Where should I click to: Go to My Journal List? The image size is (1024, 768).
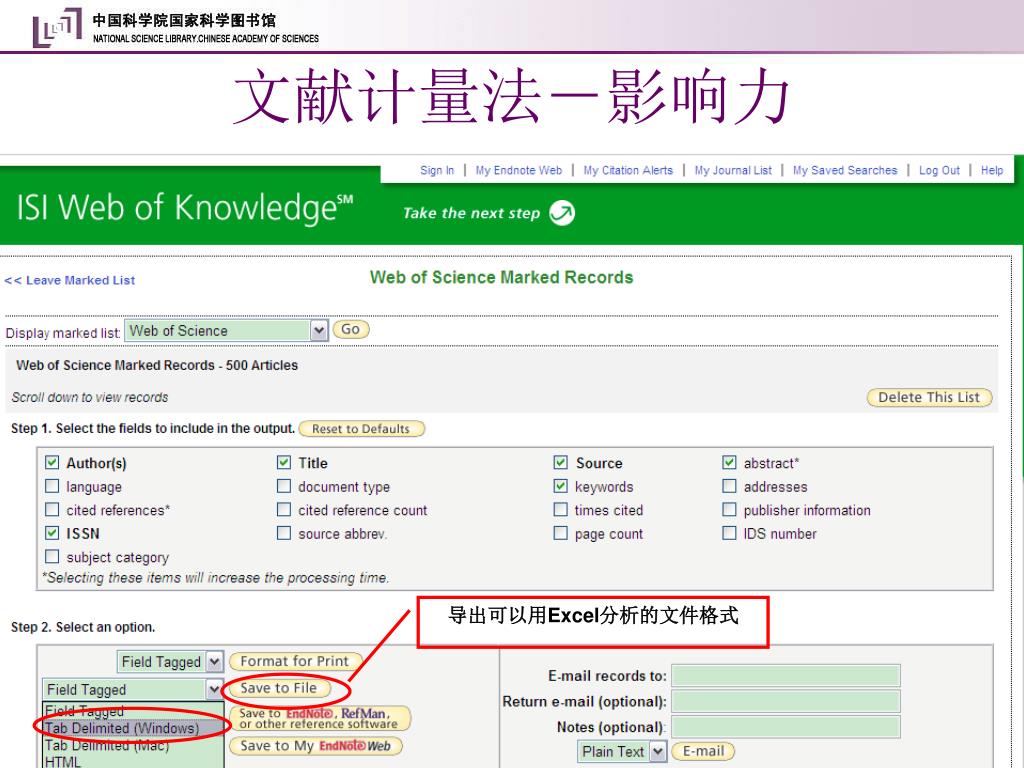point(733,170)
